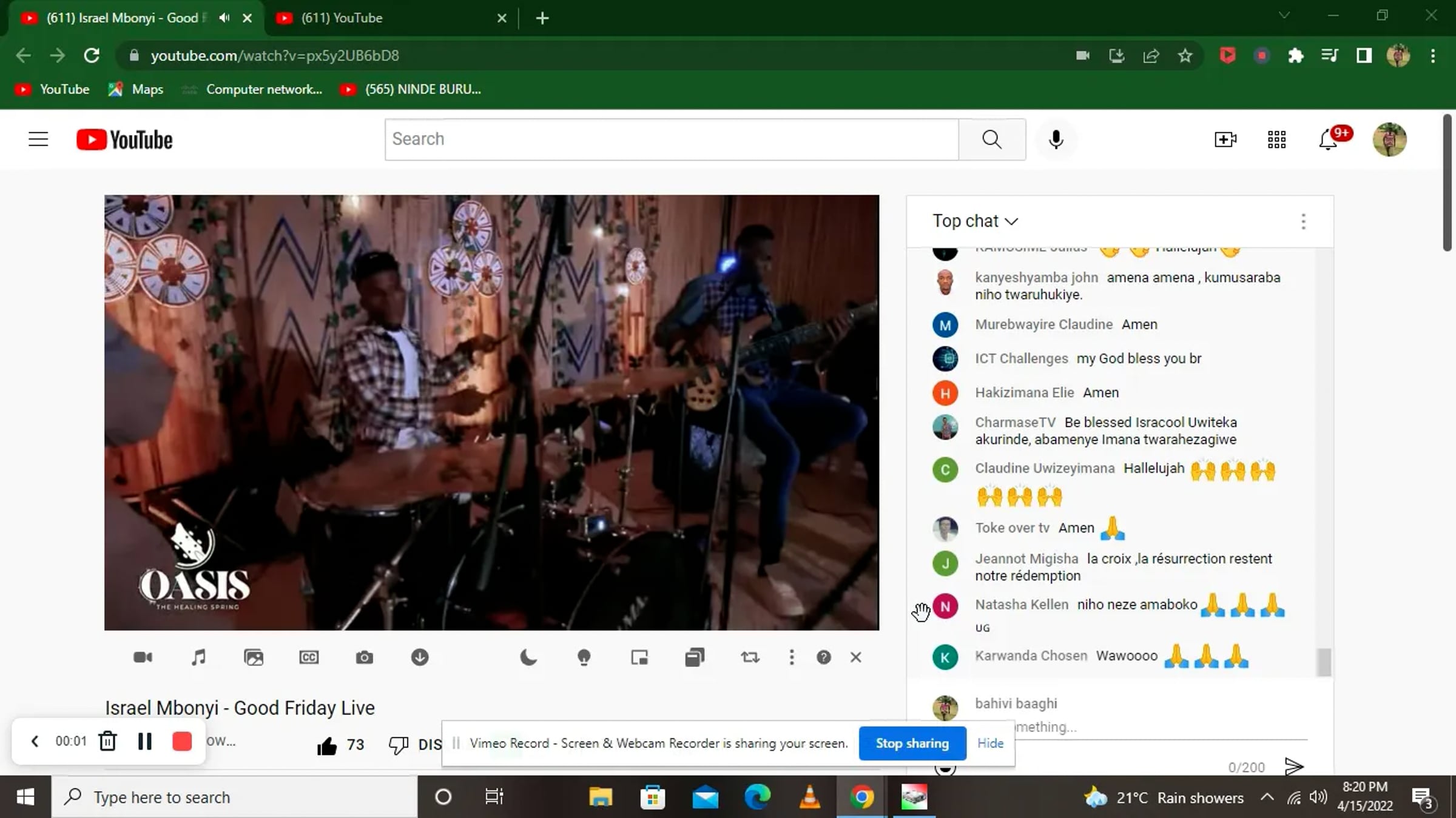Click the CC captions icon below video

pyautogui.click(x=309, y=657)
